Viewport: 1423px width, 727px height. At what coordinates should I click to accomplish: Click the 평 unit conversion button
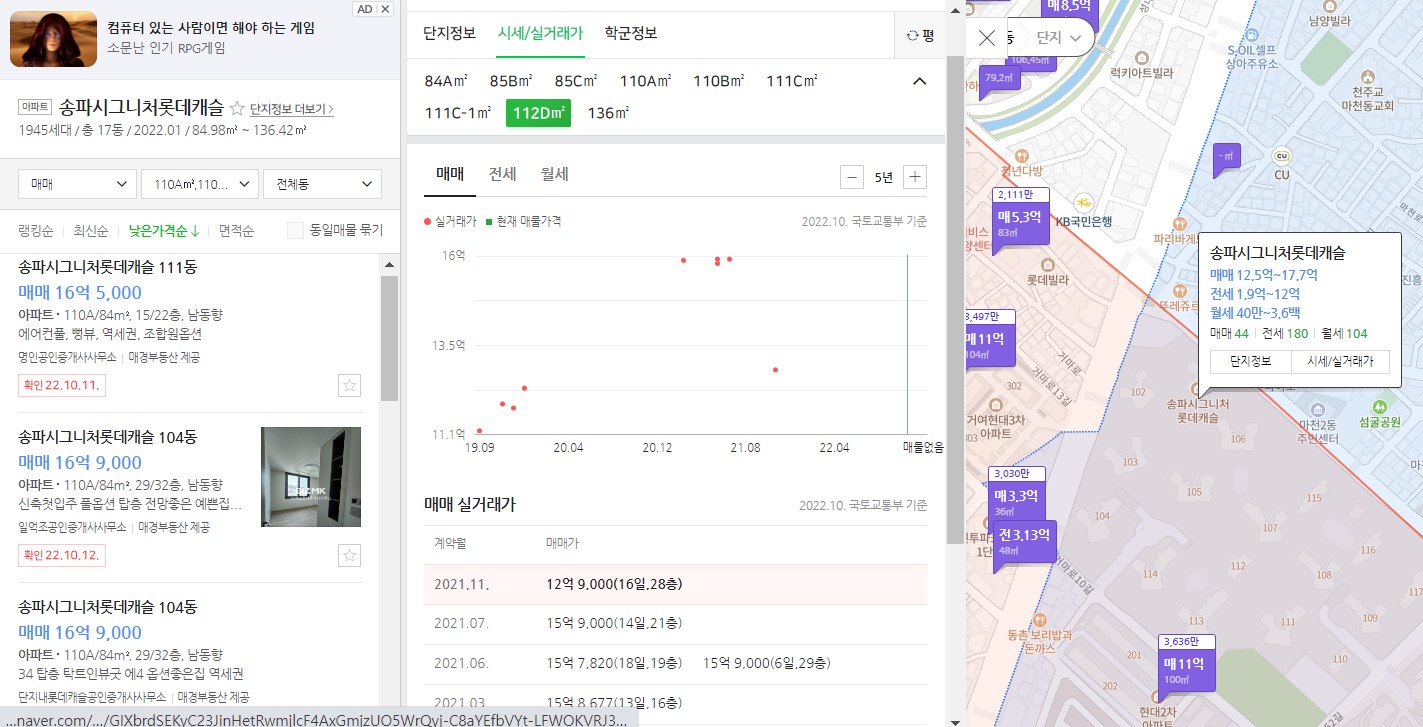919,35
